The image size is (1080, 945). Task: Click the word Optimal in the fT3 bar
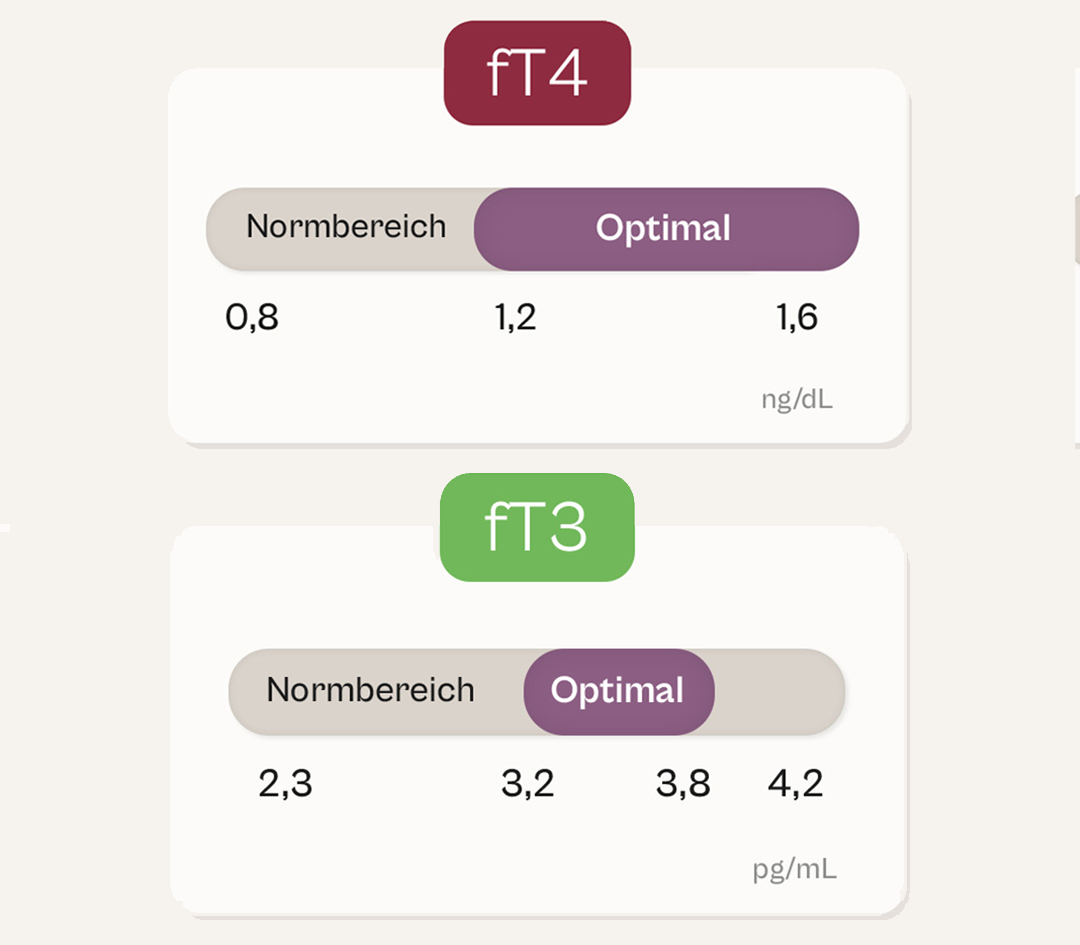(617, 691)
